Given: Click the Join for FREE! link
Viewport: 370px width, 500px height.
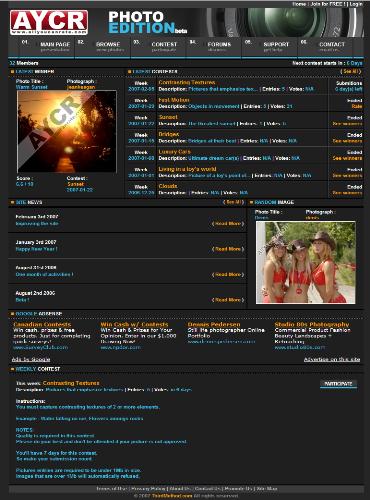Looking at the screenshot, I should (x=327, y=4).
